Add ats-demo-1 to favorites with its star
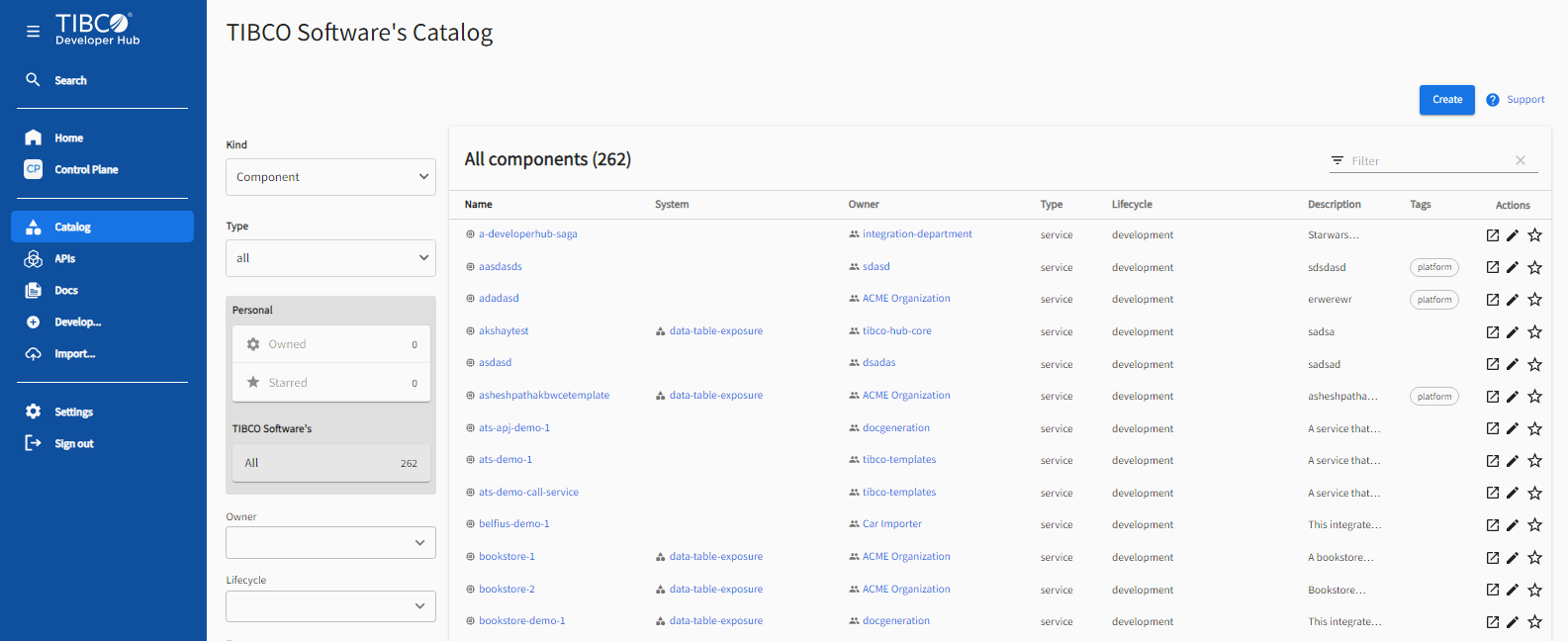 pyautogui.click(x=1534, y=461)
